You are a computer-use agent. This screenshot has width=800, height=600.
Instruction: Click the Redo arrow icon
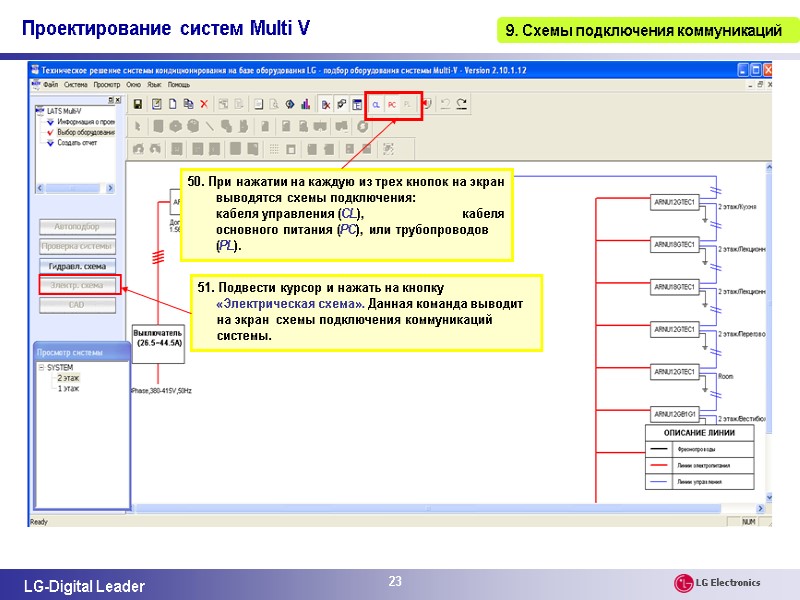tap(462, 104)
